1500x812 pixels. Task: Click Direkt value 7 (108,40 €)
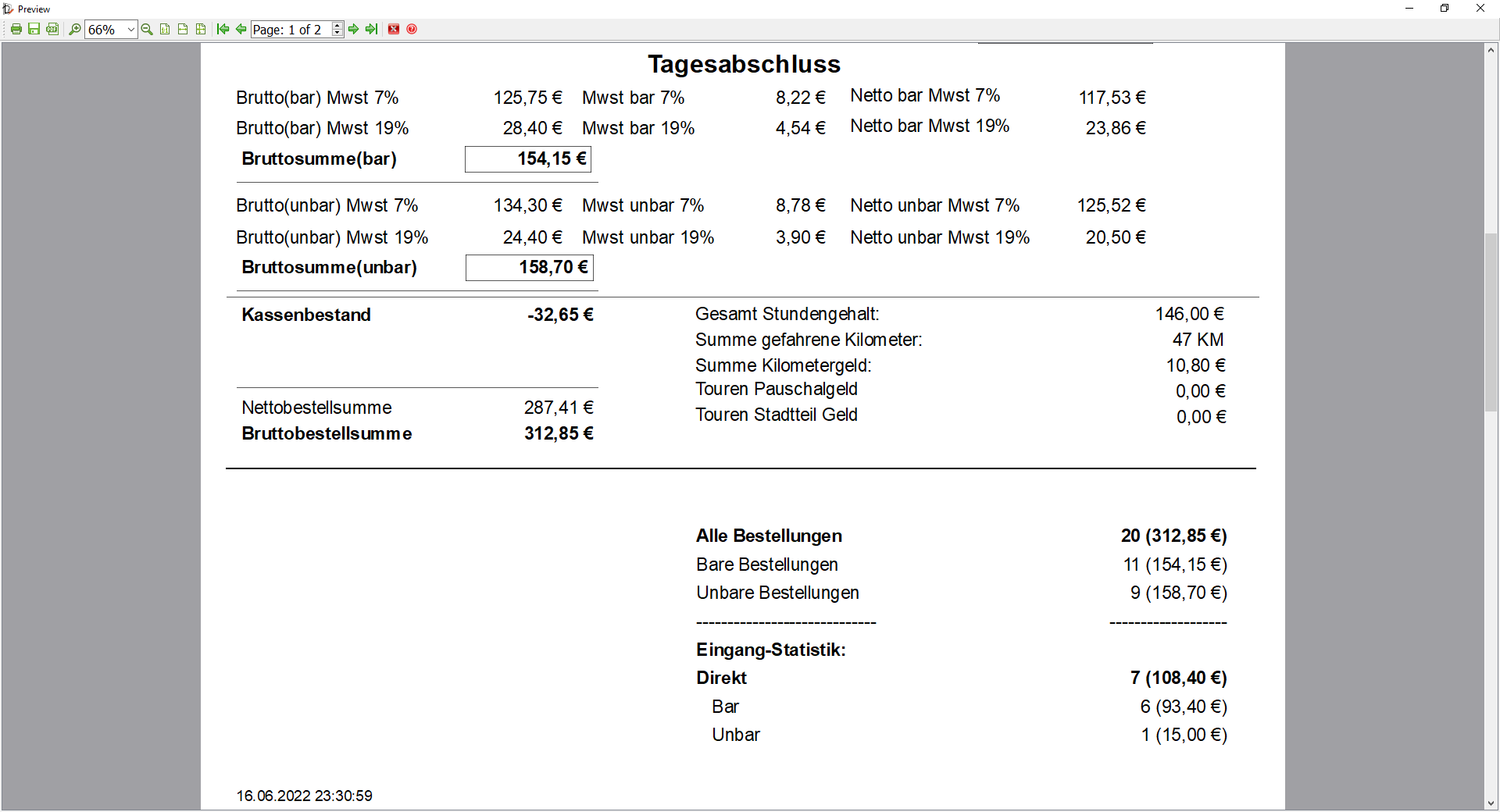tap(1178, 678)
